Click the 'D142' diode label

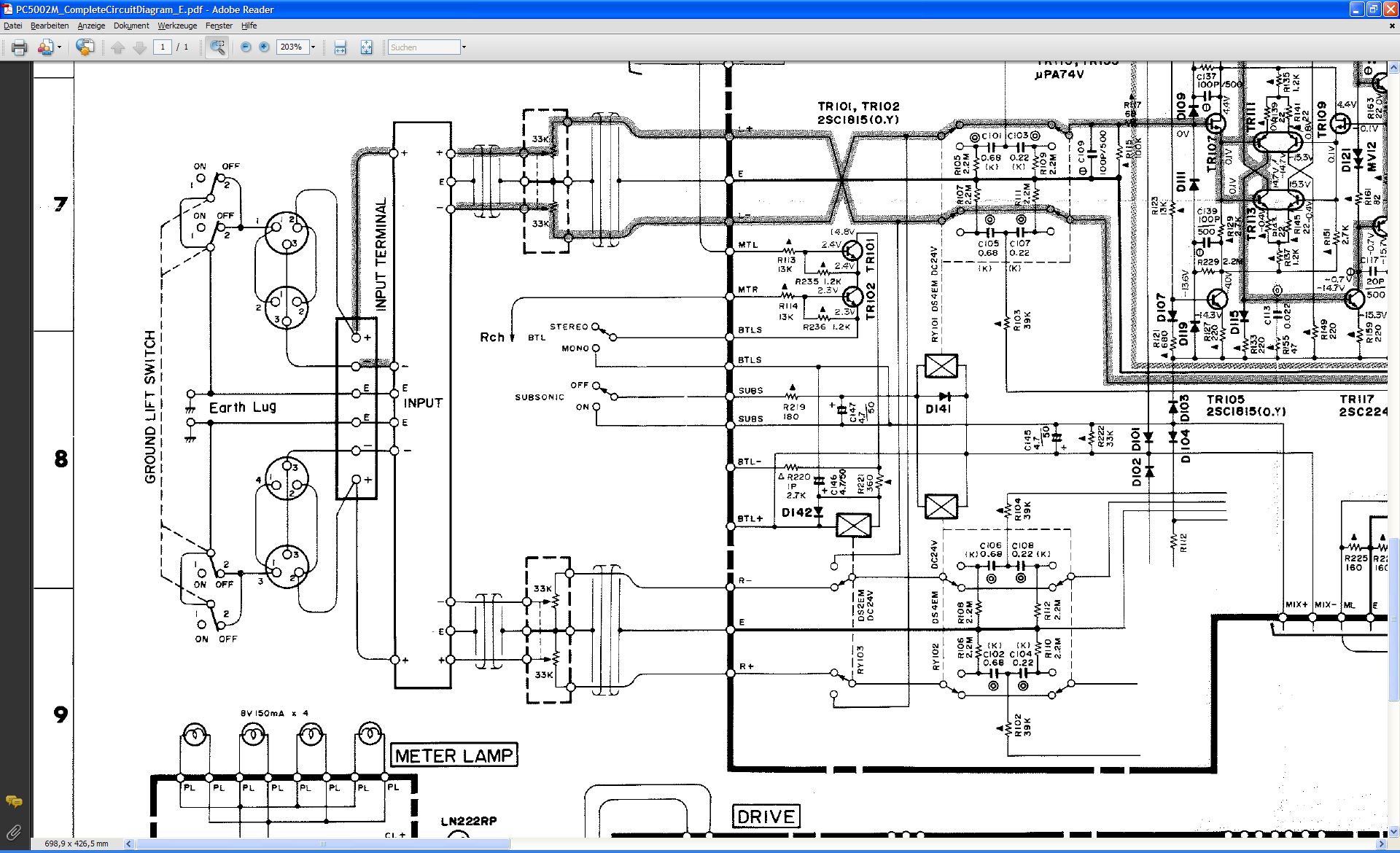[x=797, y=513]
